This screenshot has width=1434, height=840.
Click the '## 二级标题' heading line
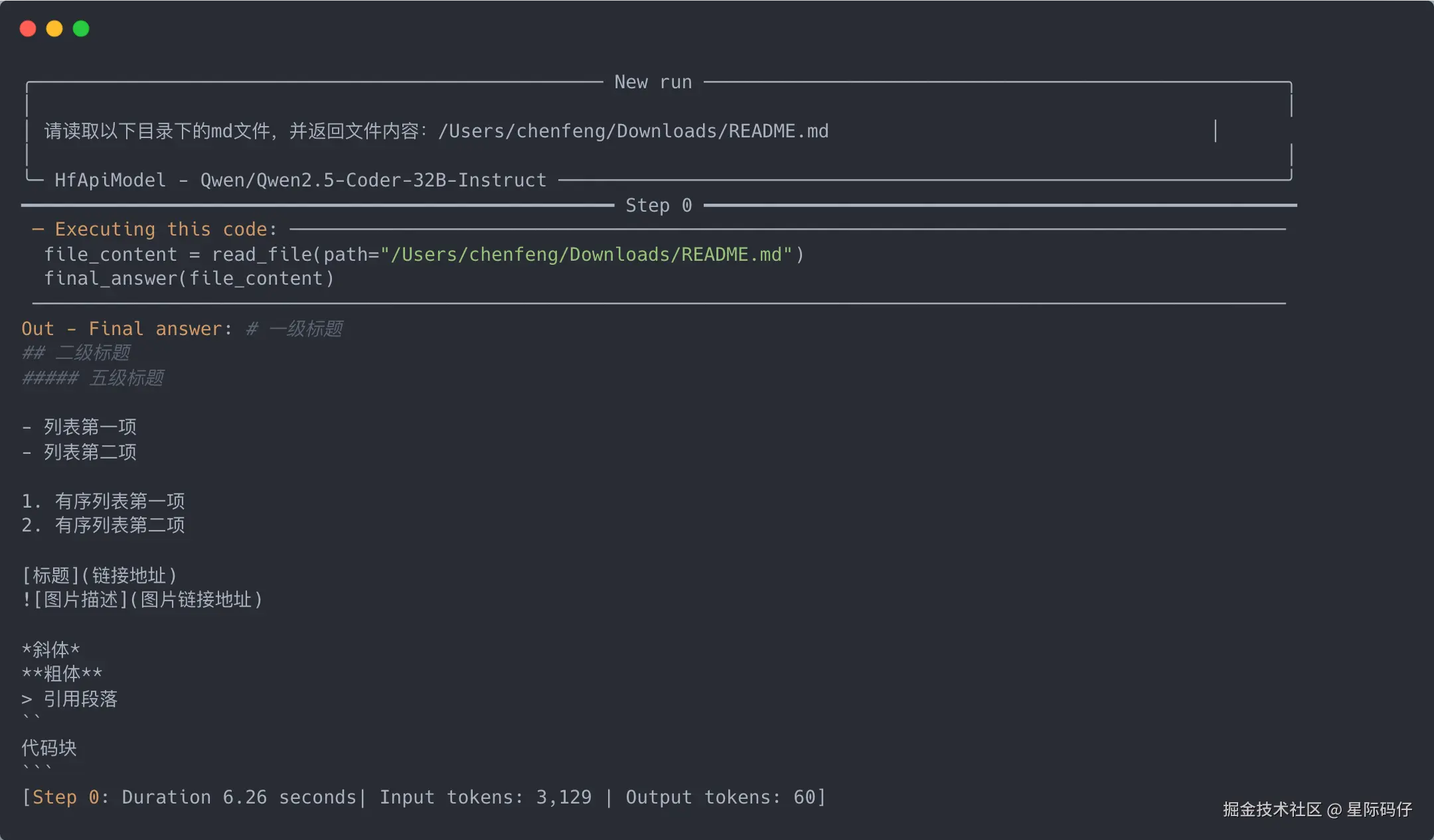(76, 353)
